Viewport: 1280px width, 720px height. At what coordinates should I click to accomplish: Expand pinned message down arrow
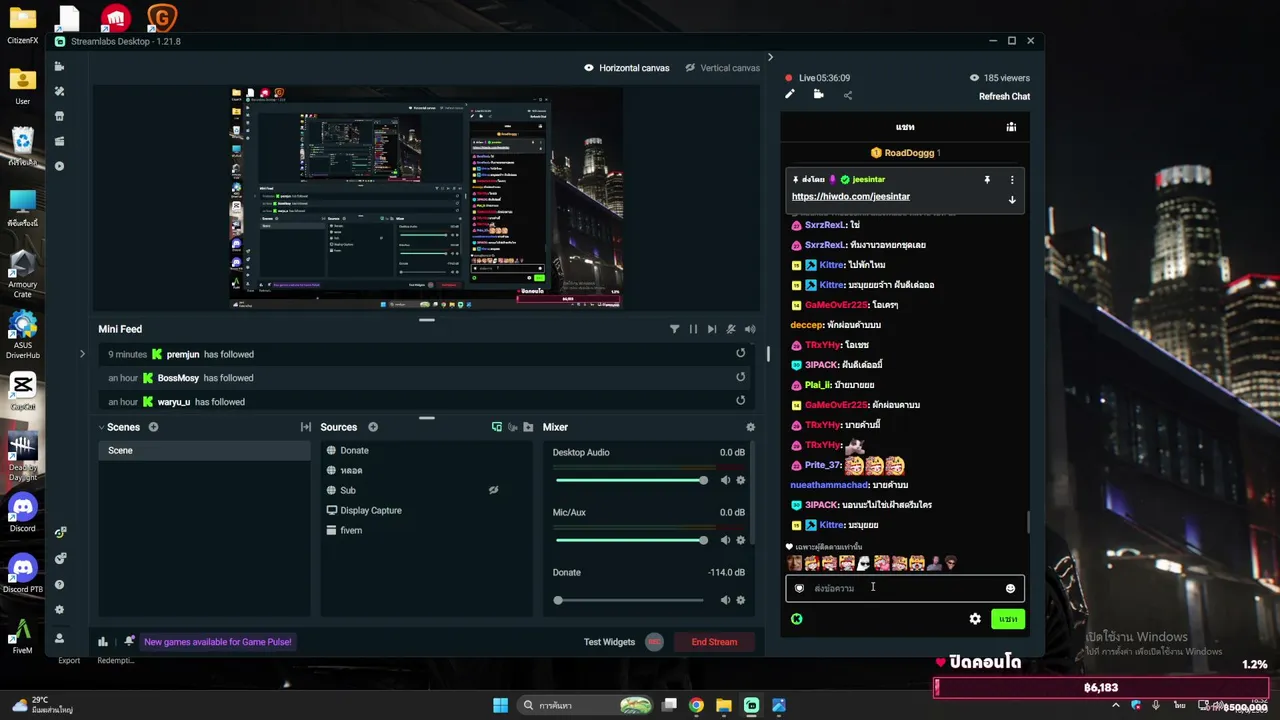[1012, 200]
